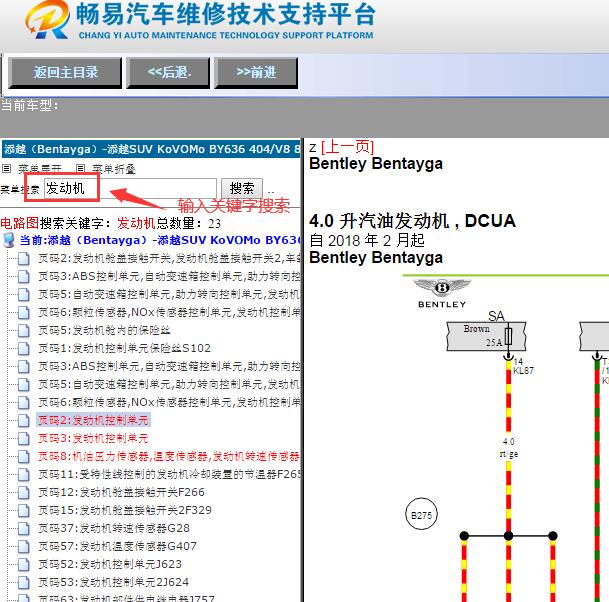609x602 pixels.
Task: Click page icon beside 页码12 发动机舱盖接触开关F266
Action: click(23, 492)
